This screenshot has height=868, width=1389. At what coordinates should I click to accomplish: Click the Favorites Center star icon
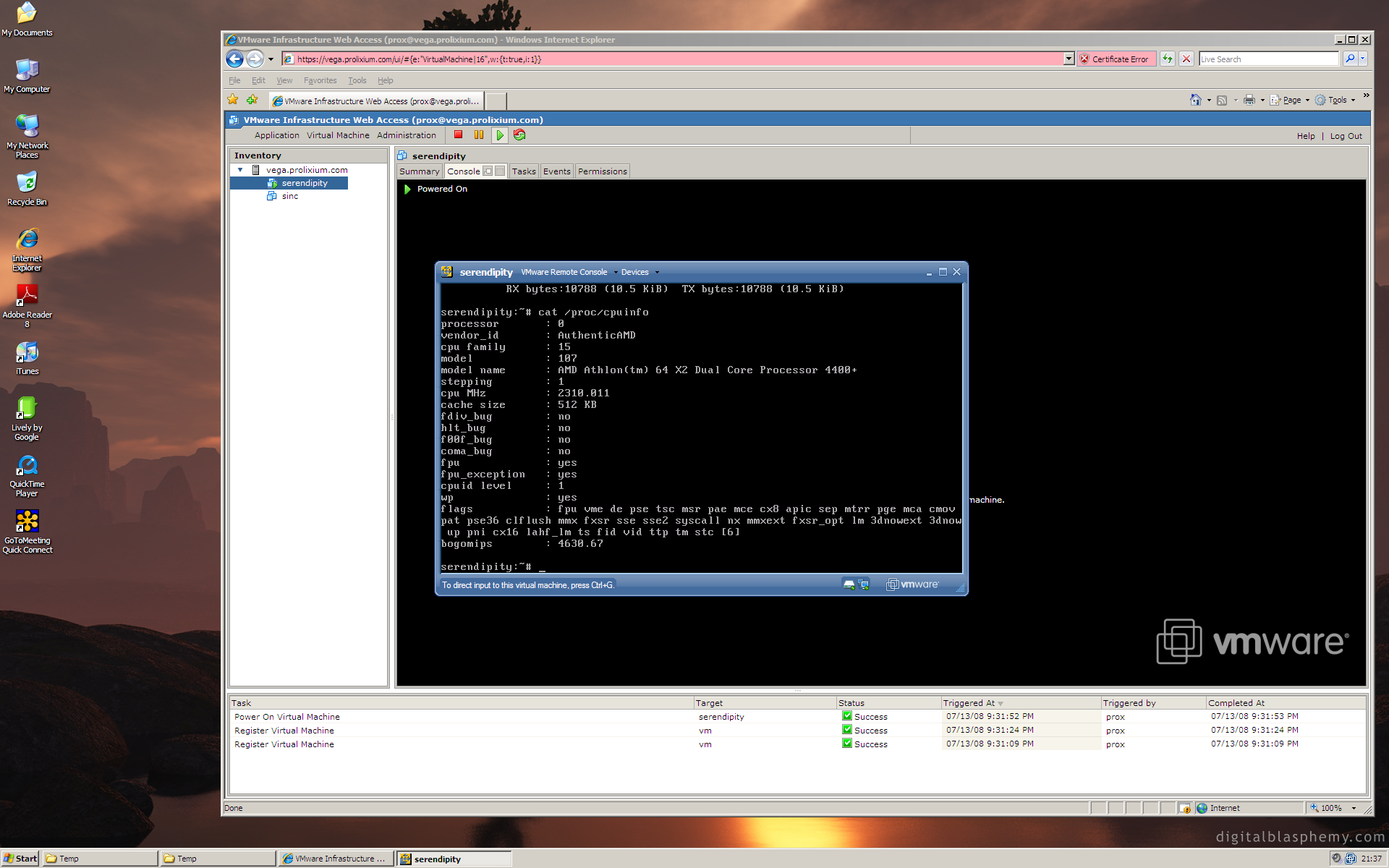(x=233, y=100)
